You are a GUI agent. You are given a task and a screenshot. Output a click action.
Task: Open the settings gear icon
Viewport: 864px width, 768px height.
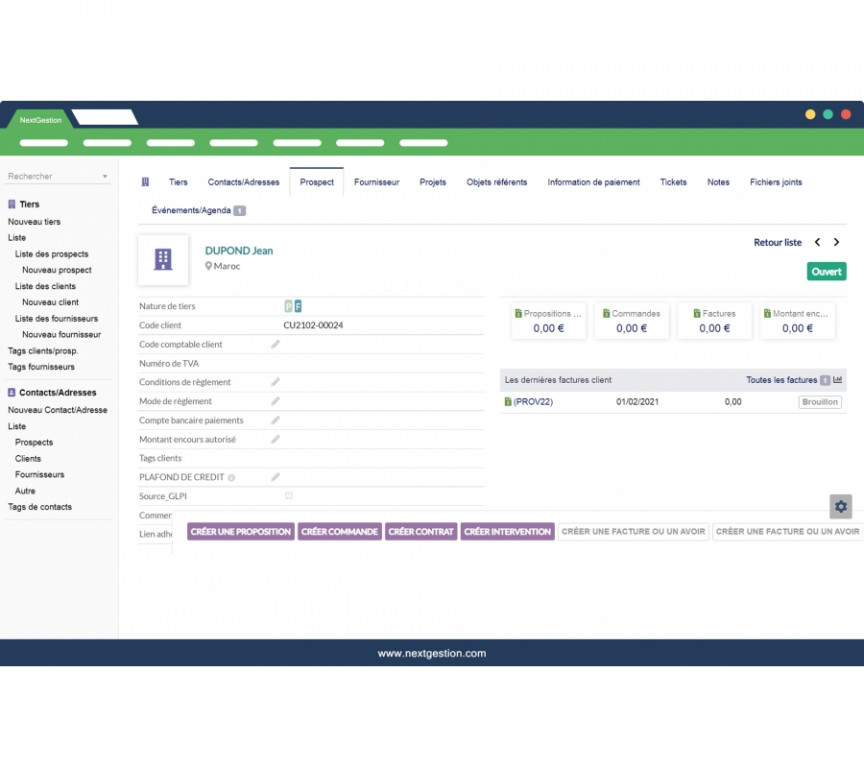tap(841, 506)
